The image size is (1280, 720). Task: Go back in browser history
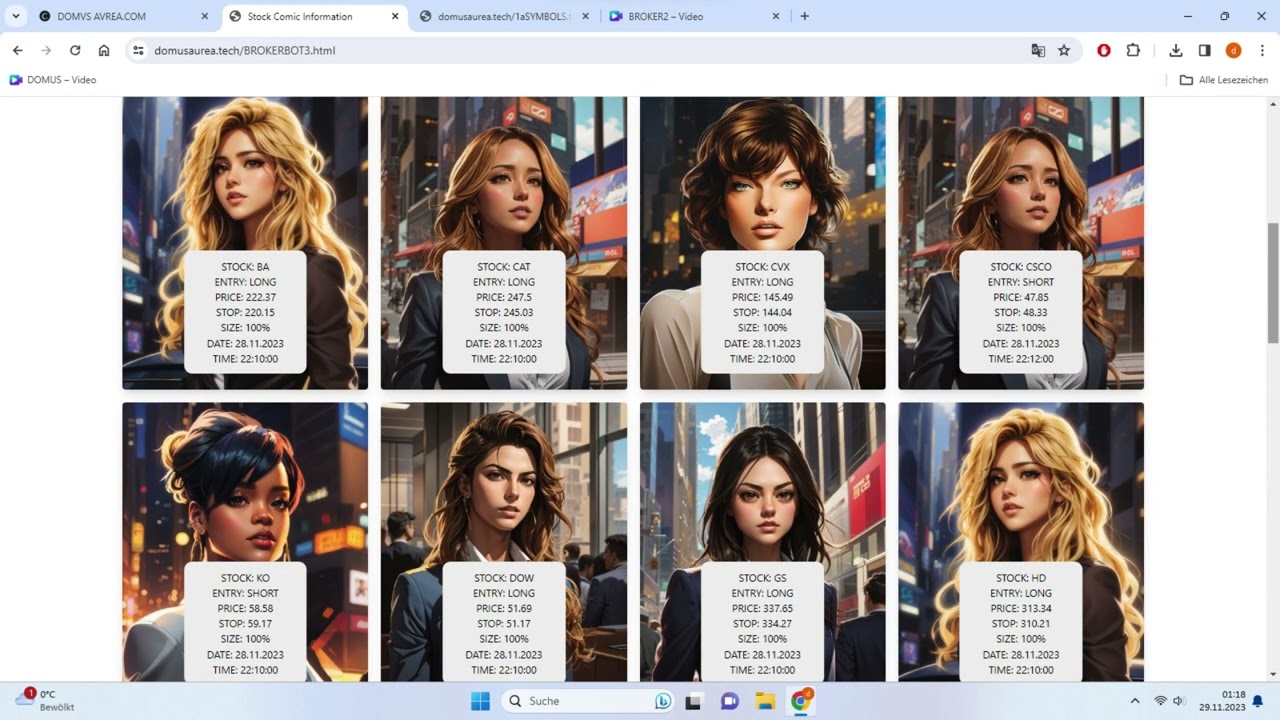tap(17, 50)
